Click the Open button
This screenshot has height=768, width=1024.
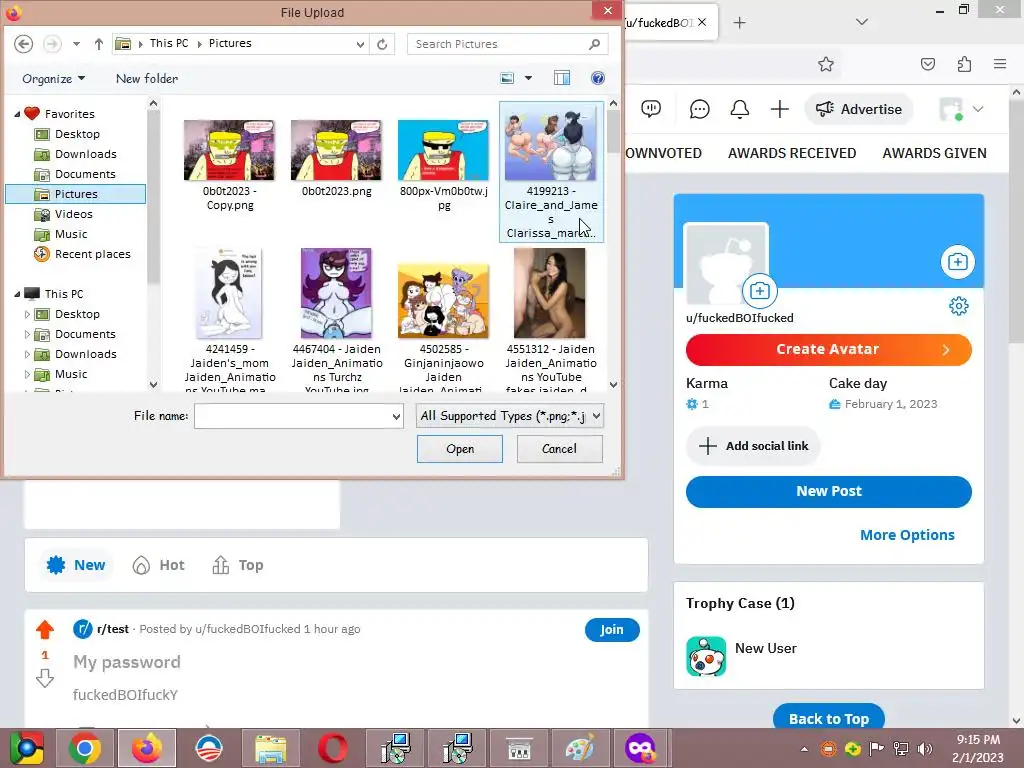coord(460,449)
